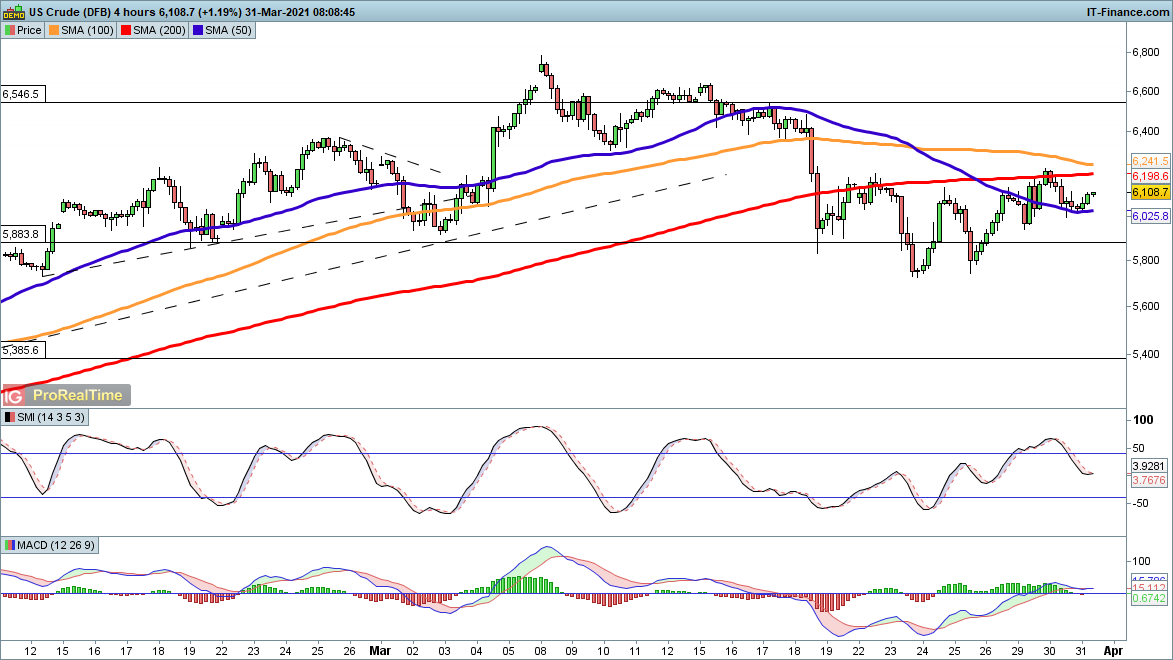This screenshot has width=1173, height=660.
Task: Click the IT-Finance.com link
Action: (x=1127, y=12)
